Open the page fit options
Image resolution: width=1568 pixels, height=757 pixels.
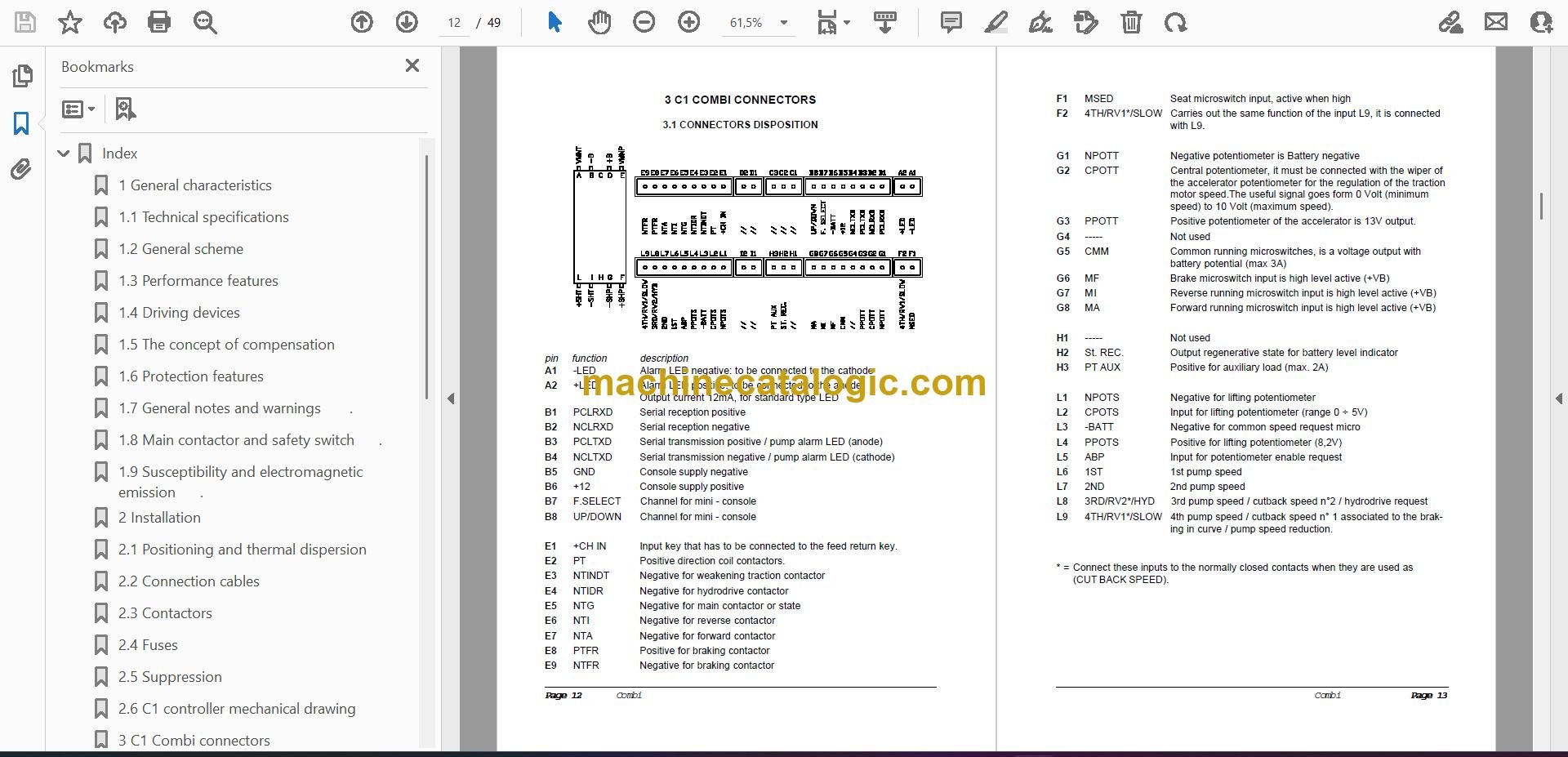pos(833,22)
